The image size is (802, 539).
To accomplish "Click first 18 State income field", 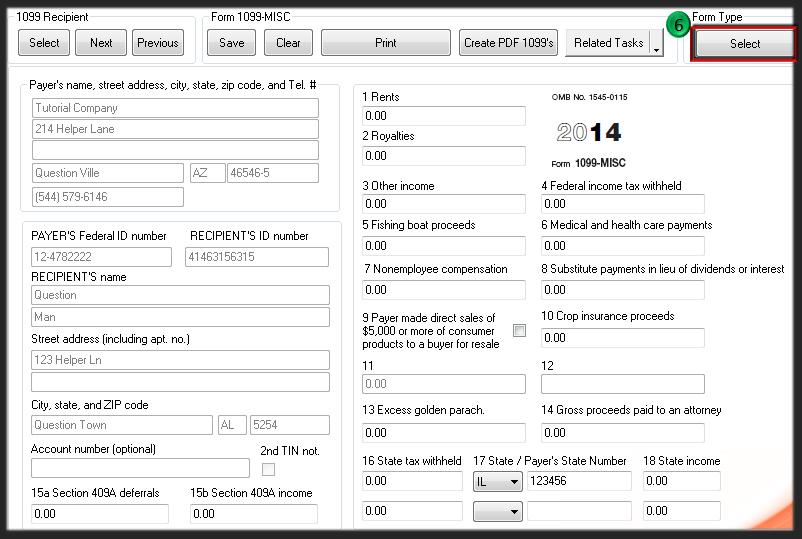I will point(682,481).
